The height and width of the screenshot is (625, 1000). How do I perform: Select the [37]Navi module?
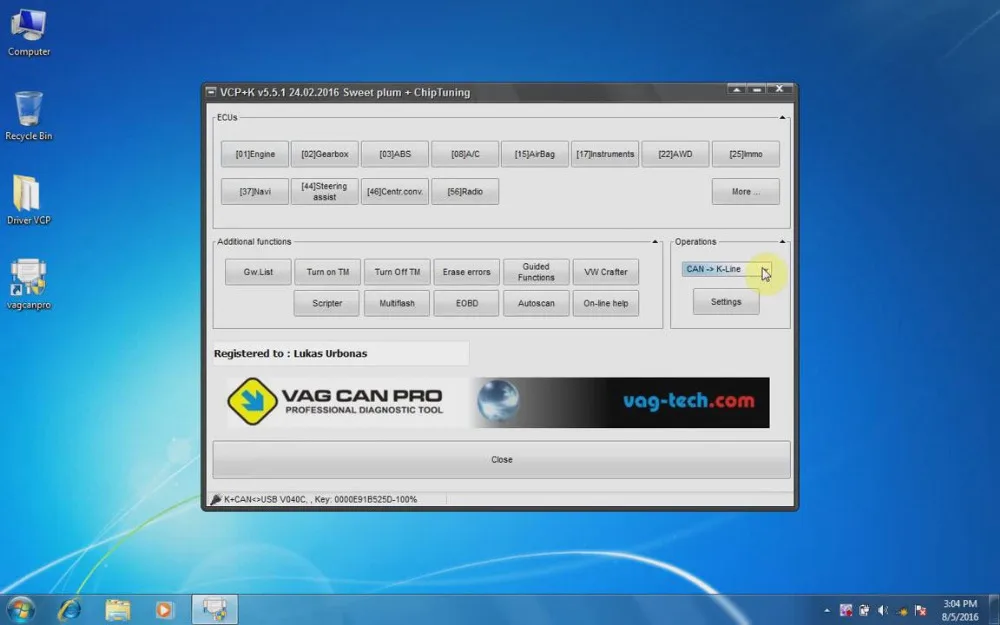pyautogui.click(x=254, y=191)
